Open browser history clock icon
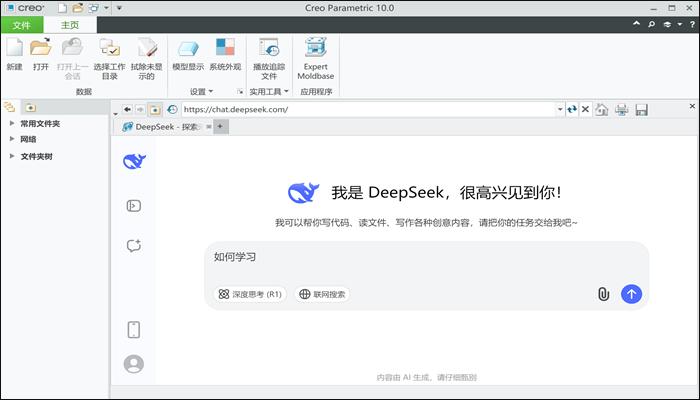 pyautogui.click(x=172, y=109)
